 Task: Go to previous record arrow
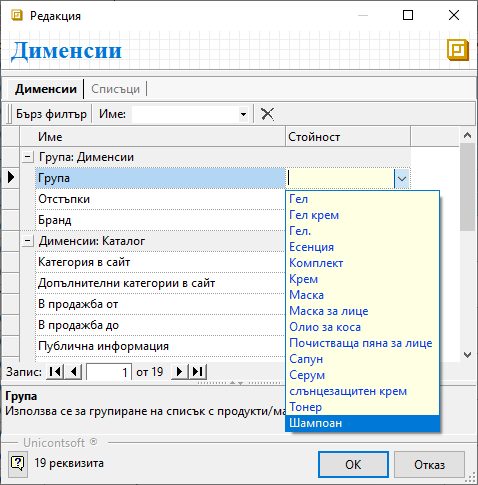74,372
